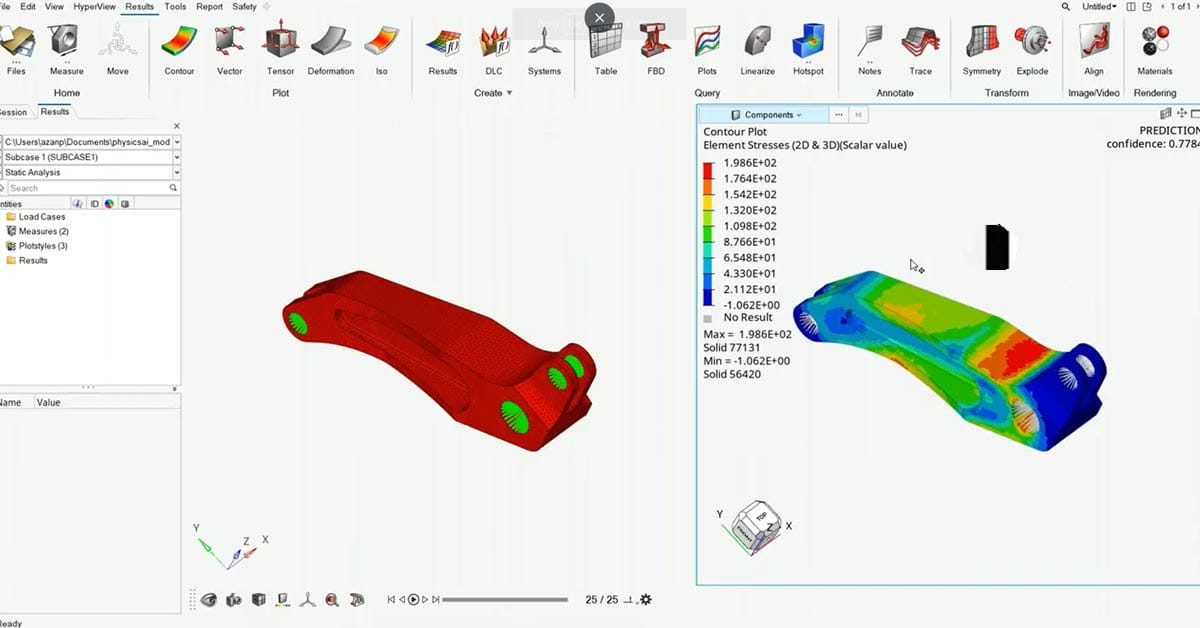Toggle the color column in browser
This screenshot has width=1200, height=628.
[109, 203]
